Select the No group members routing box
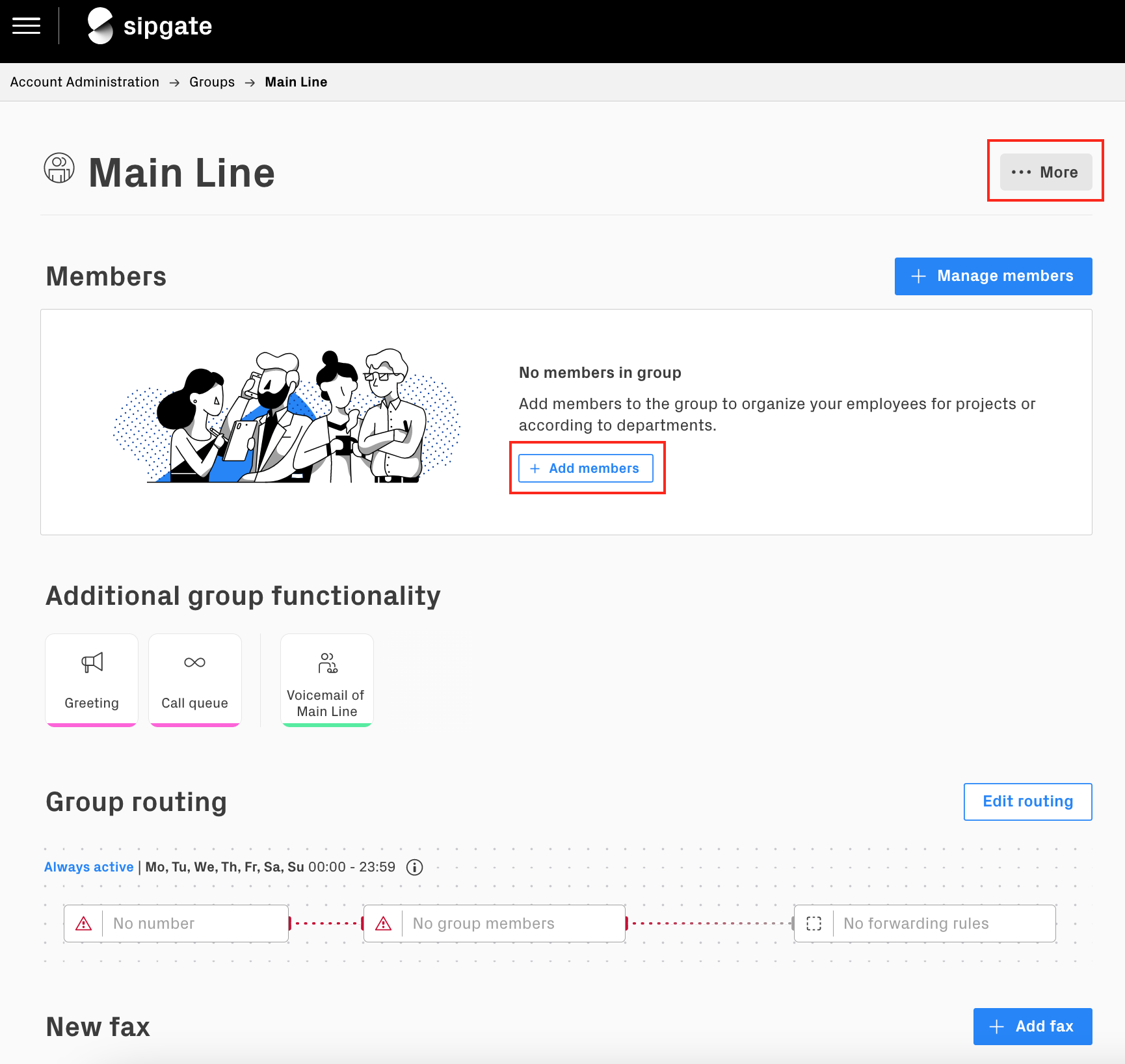 pos(495,924)
